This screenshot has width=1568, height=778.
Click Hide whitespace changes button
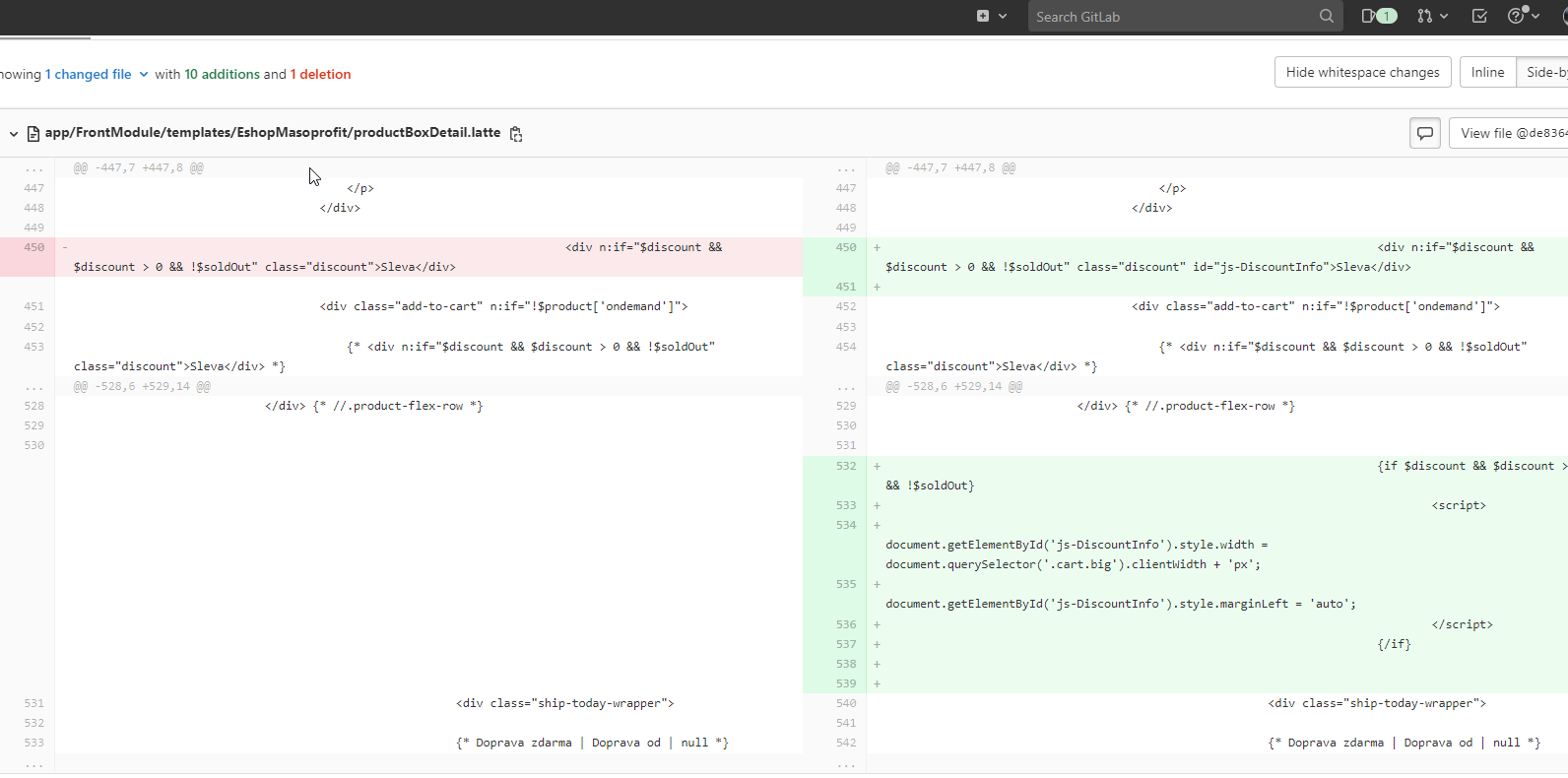point(1362,72)
